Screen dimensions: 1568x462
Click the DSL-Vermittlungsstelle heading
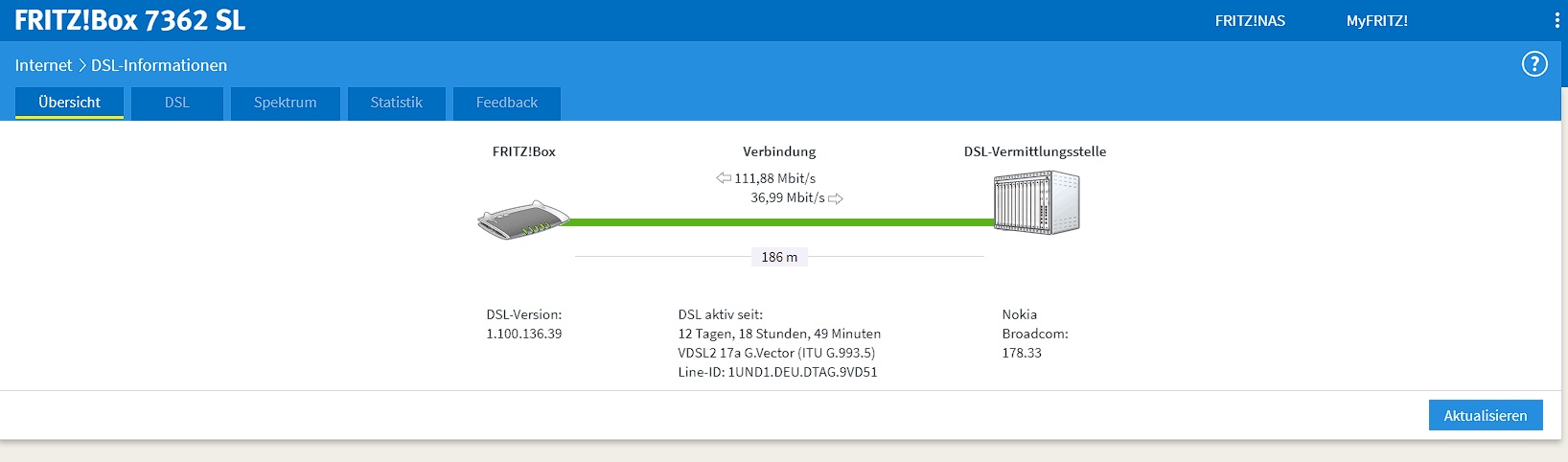click(x=1035, y=151)
